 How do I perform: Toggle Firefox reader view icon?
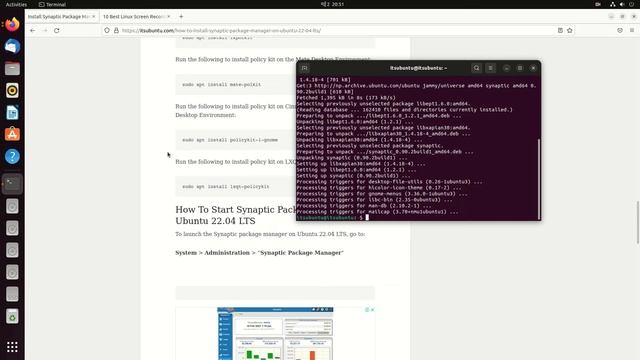pos(560,31)
